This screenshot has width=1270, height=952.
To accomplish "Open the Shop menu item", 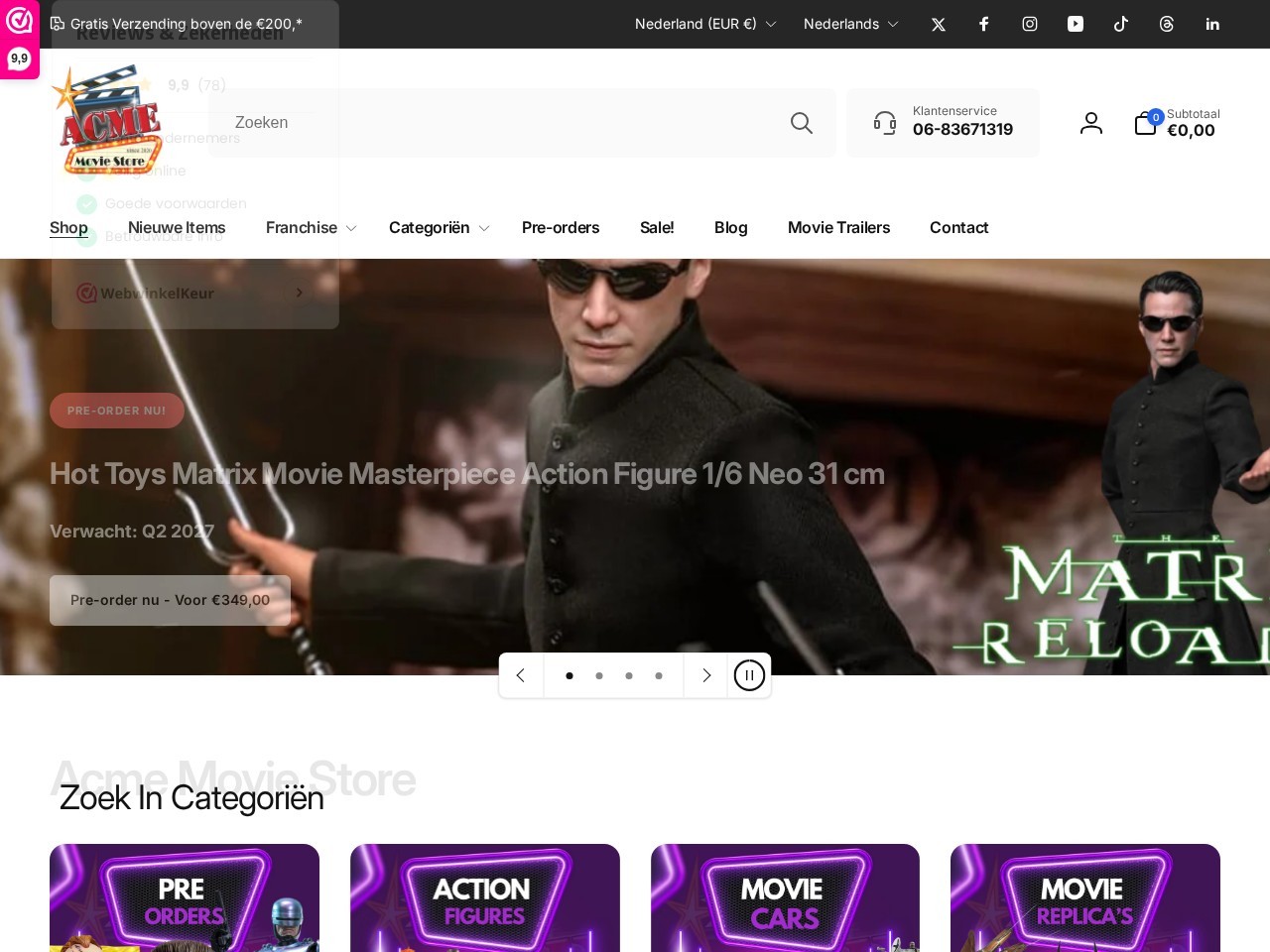I will [x=68, y=227].
